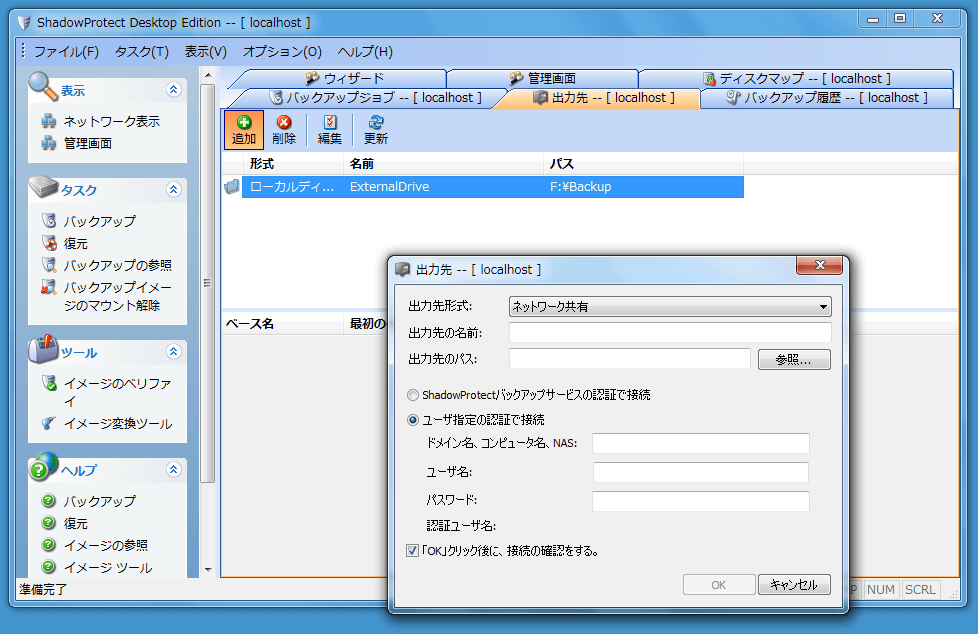978x634 pixels.
Task: Click the キャンセル button in the dialog
Action: 794,585
